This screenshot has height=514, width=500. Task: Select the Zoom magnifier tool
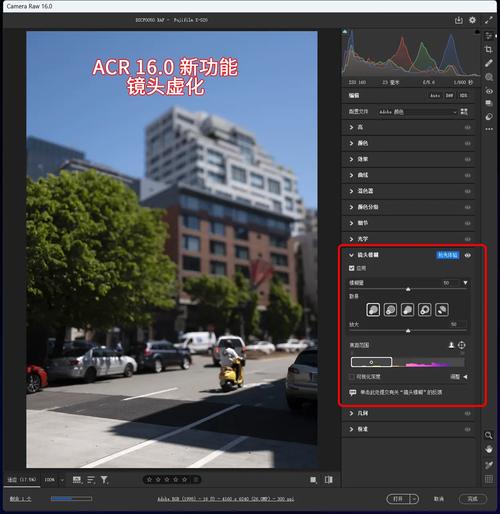coord(488,435)
